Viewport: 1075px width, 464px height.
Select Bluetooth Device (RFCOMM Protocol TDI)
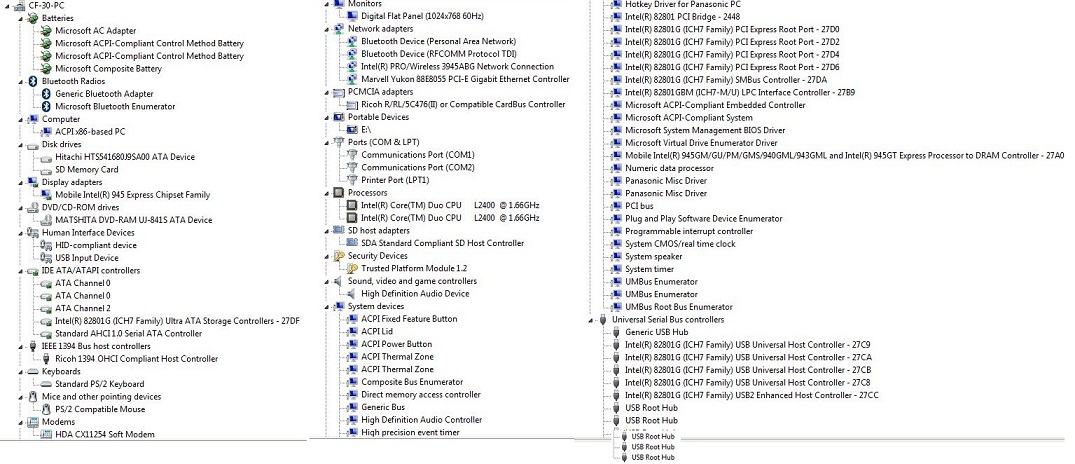point(439,54)
